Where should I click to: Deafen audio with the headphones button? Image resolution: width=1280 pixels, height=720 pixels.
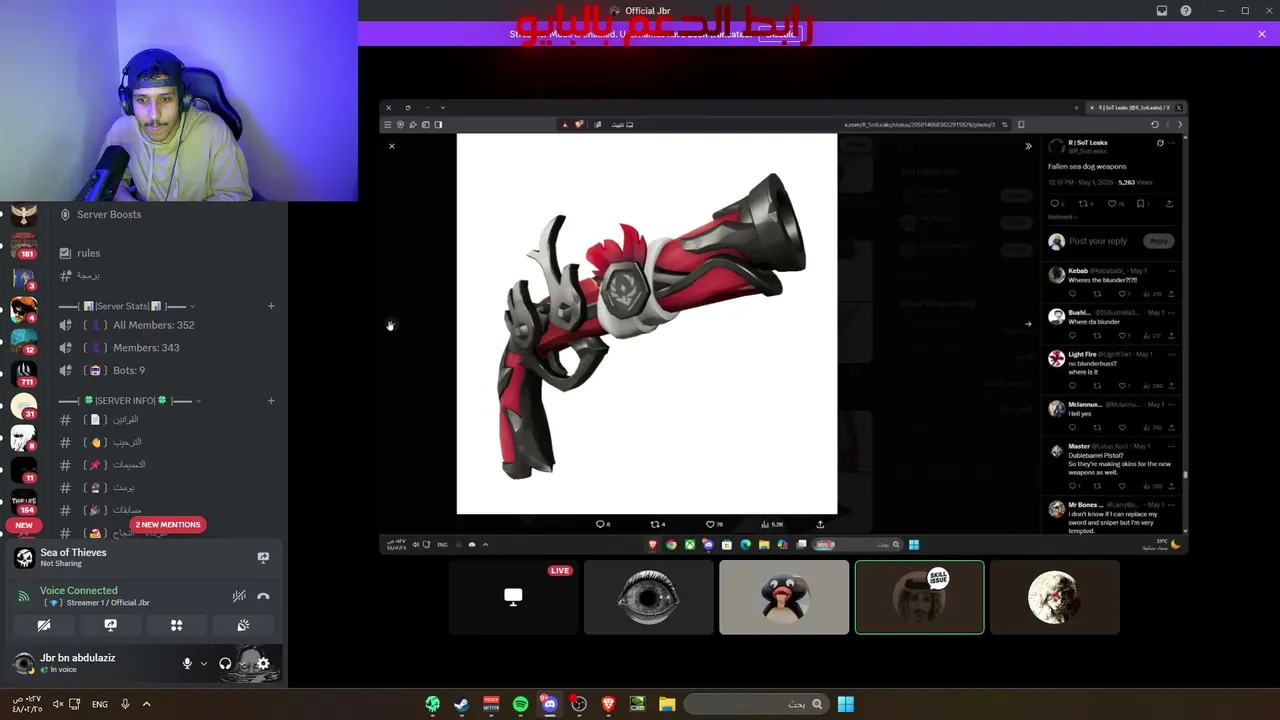coord(225,663)
